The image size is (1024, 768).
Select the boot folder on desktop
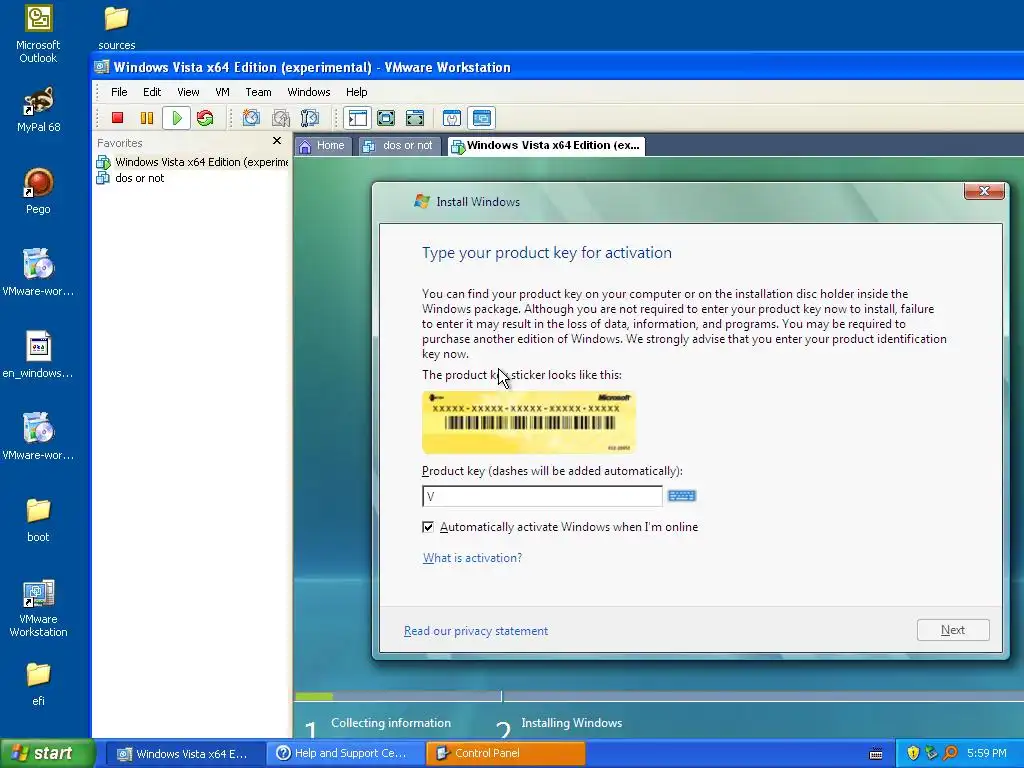[x=38, y=520]
